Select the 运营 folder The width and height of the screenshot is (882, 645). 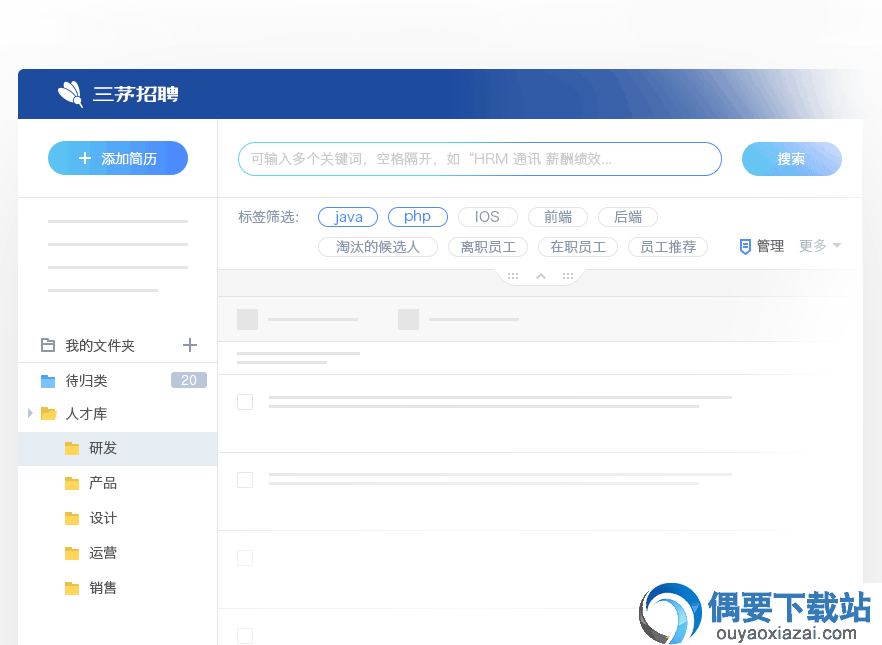pos(118,553)
